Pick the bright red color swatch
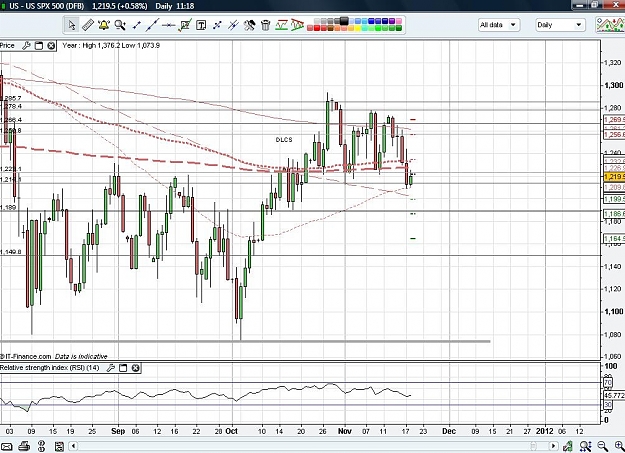This screenshot has height=453, width=625. coord(317,28)
